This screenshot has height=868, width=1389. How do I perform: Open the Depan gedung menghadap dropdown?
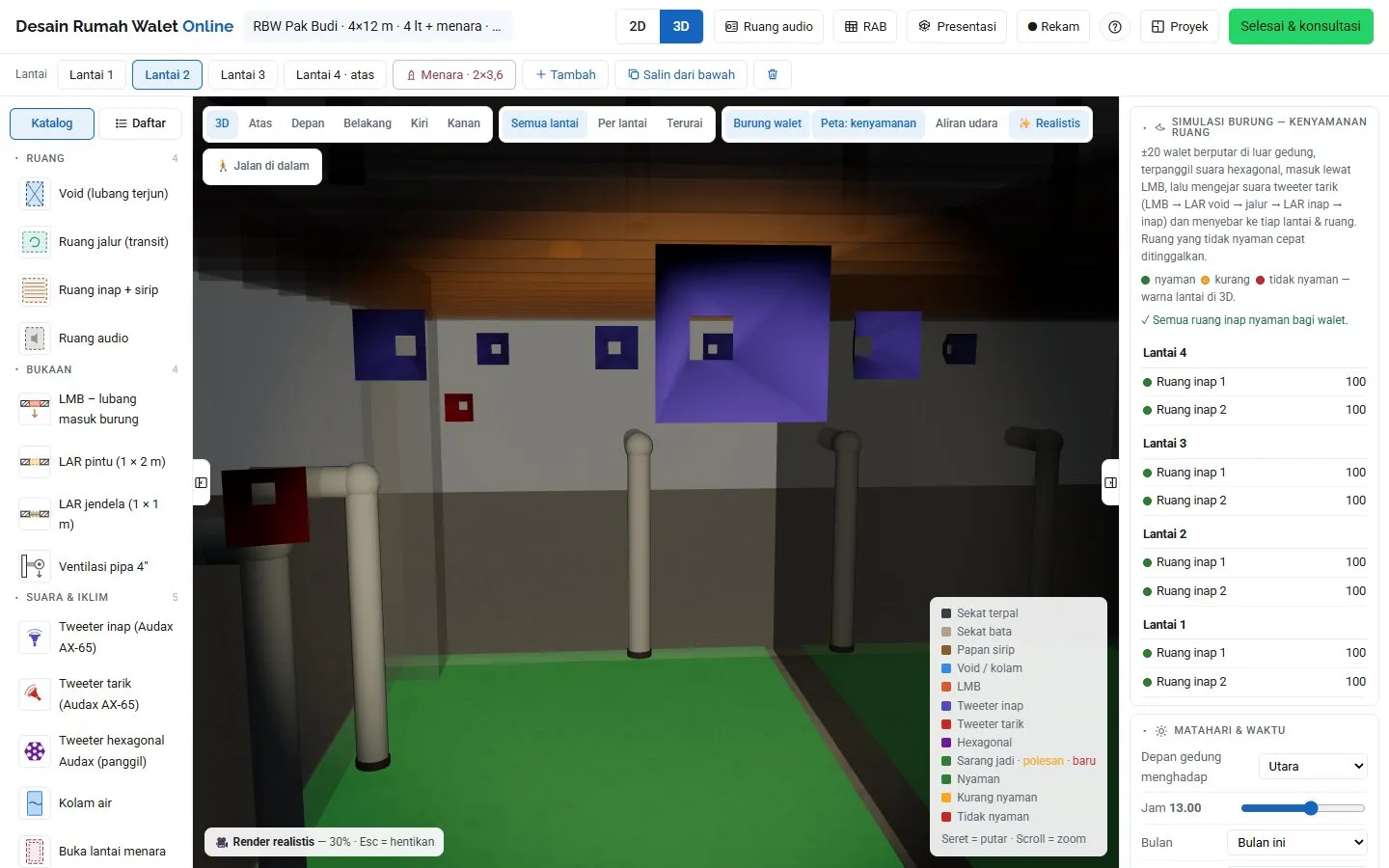tap(1313, 767)
